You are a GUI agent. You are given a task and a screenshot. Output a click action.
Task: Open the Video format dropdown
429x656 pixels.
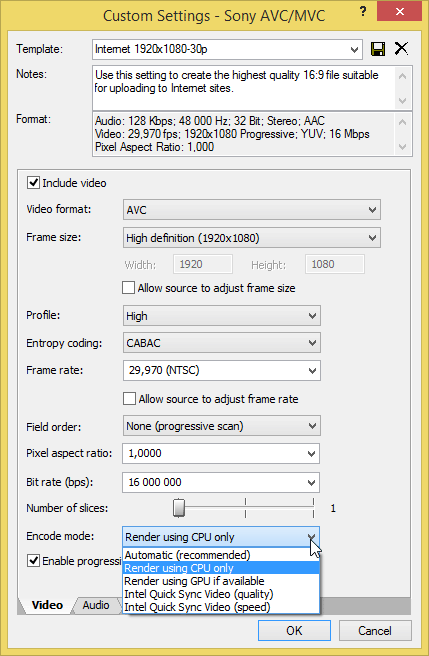click(x=252, y=210)
